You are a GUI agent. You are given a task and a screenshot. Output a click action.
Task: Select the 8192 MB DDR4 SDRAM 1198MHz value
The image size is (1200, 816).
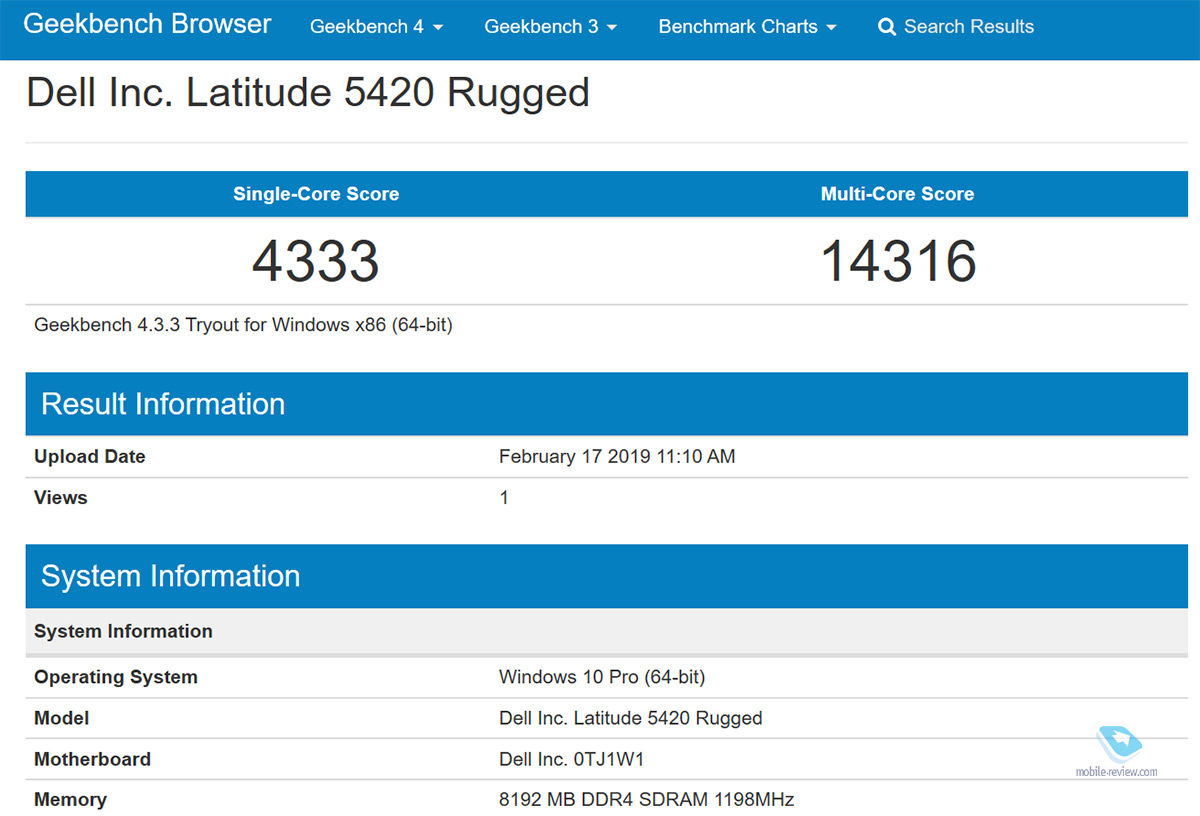tap(647, 800)
